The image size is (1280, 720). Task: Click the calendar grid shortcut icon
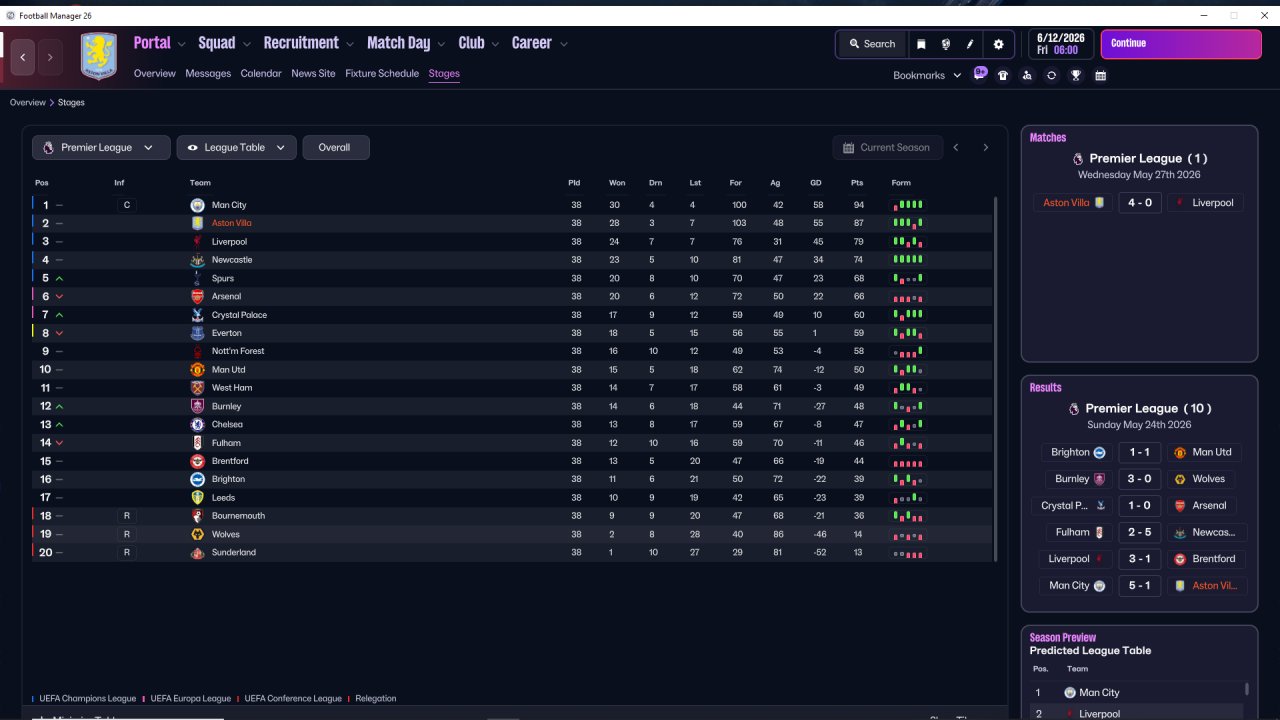point(1100,75)
